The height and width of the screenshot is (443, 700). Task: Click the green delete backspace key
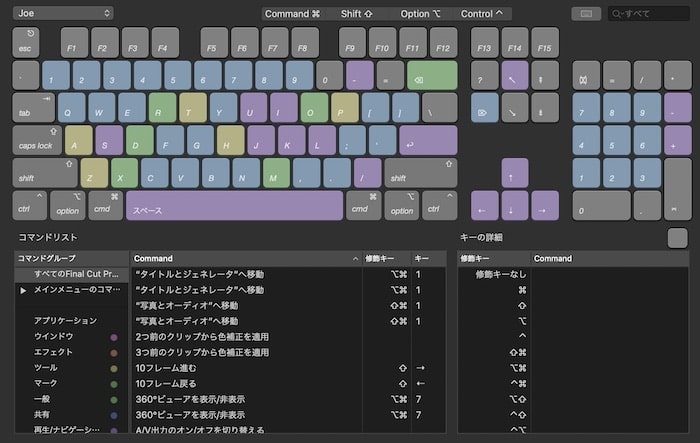click(x=432, y=75)
